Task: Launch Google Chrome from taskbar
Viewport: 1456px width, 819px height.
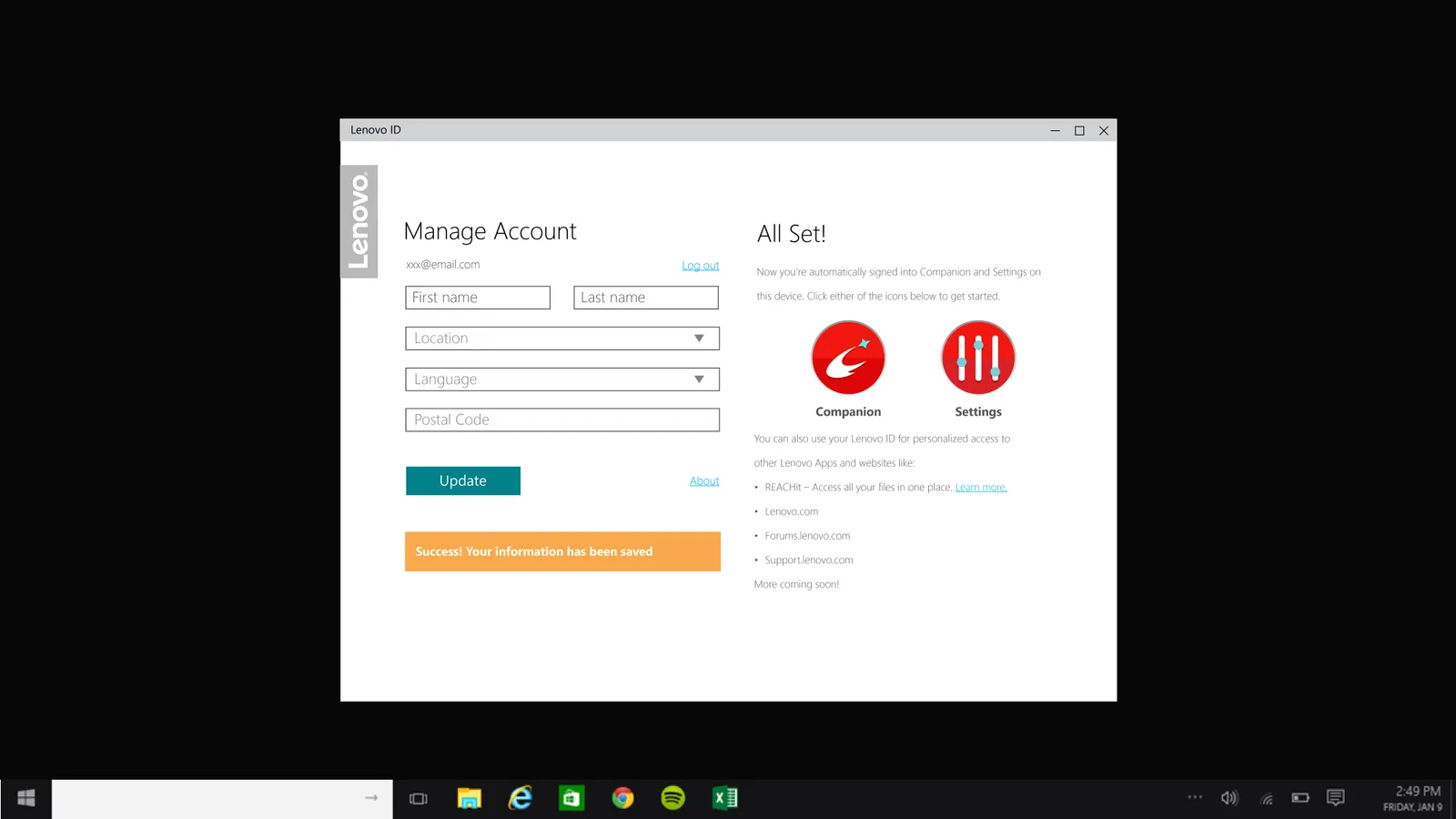Action: tap(622, 798)
